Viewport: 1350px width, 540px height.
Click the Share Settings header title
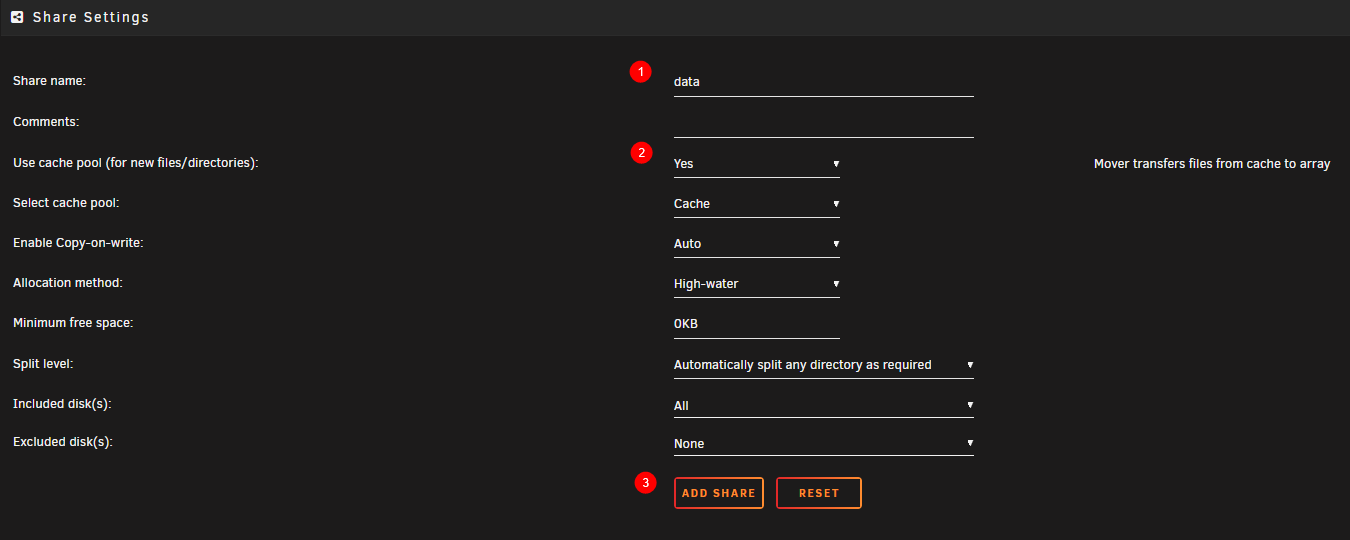point(91,17)
